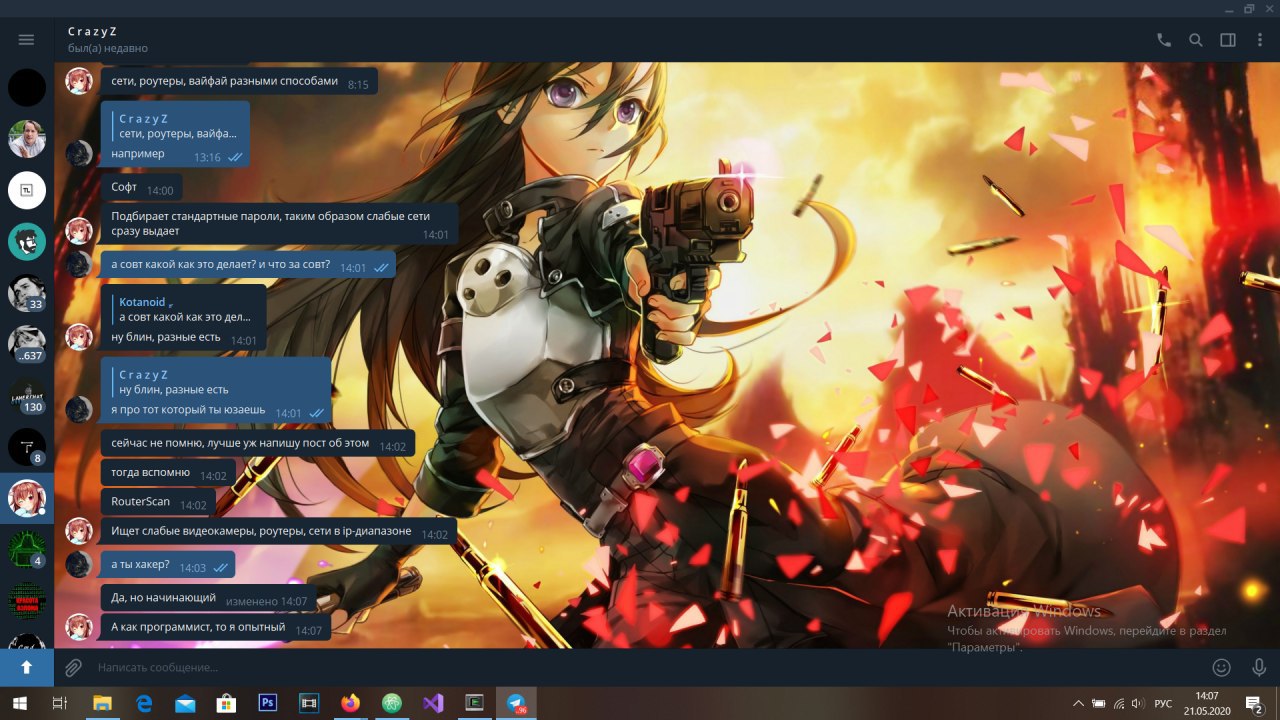The image size is (1280, 720).
Task: Select the active CrazyZ chat in sidebar
Action: (27, 498)
